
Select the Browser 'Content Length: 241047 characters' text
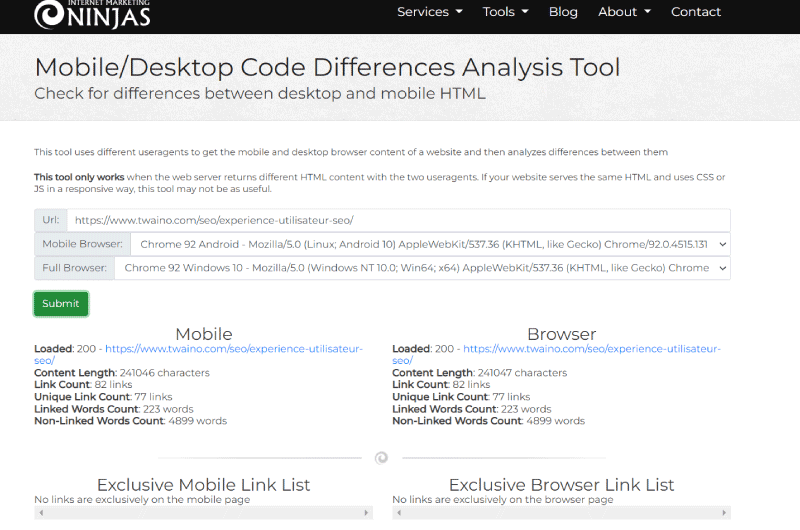click(x=480, y=373)
